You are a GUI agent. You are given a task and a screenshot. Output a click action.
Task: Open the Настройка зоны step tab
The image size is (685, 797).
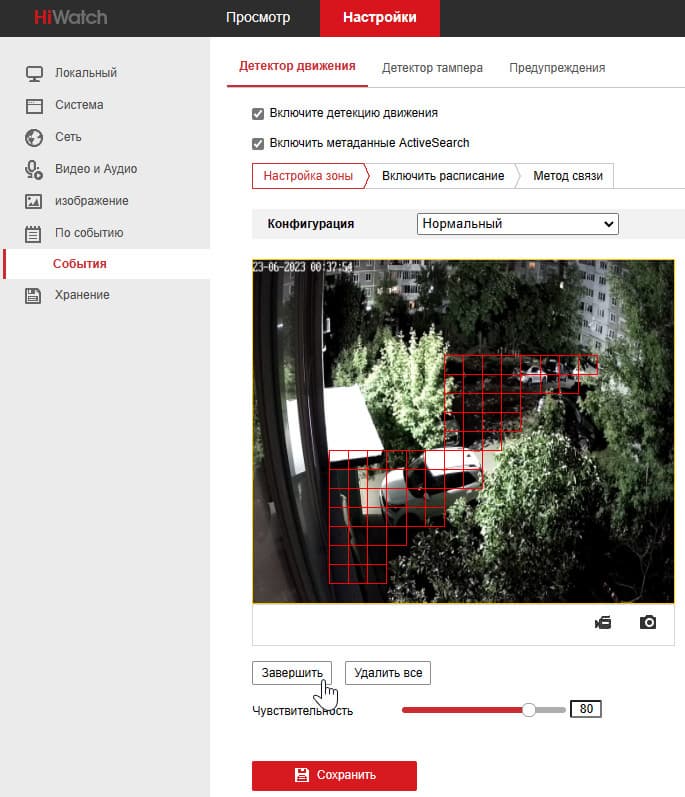pos(308,176)
